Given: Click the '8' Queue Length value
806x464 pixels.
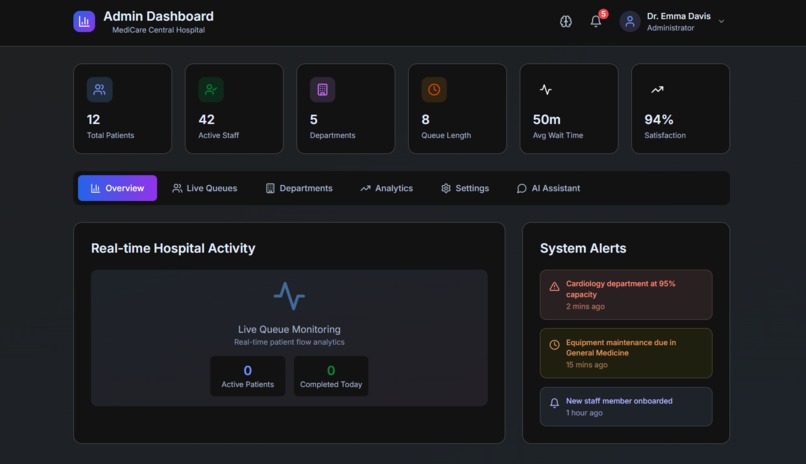Looking at the screenshot, I should pos(425,120).
